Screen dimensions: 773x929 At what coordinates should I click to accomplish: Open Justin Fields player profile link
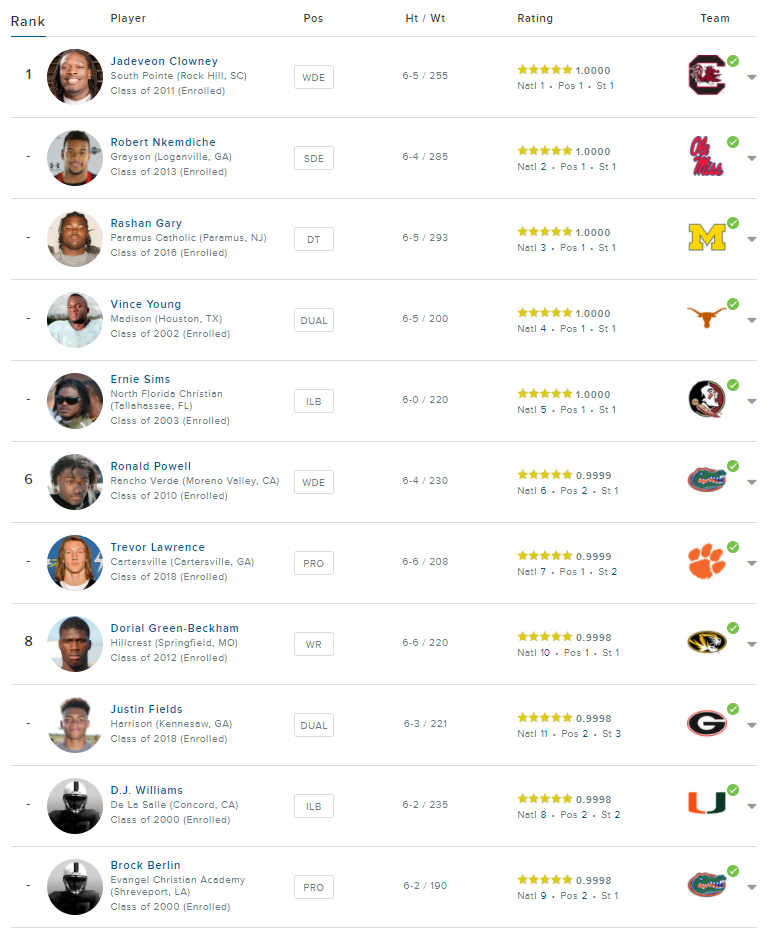coord(146,709)
